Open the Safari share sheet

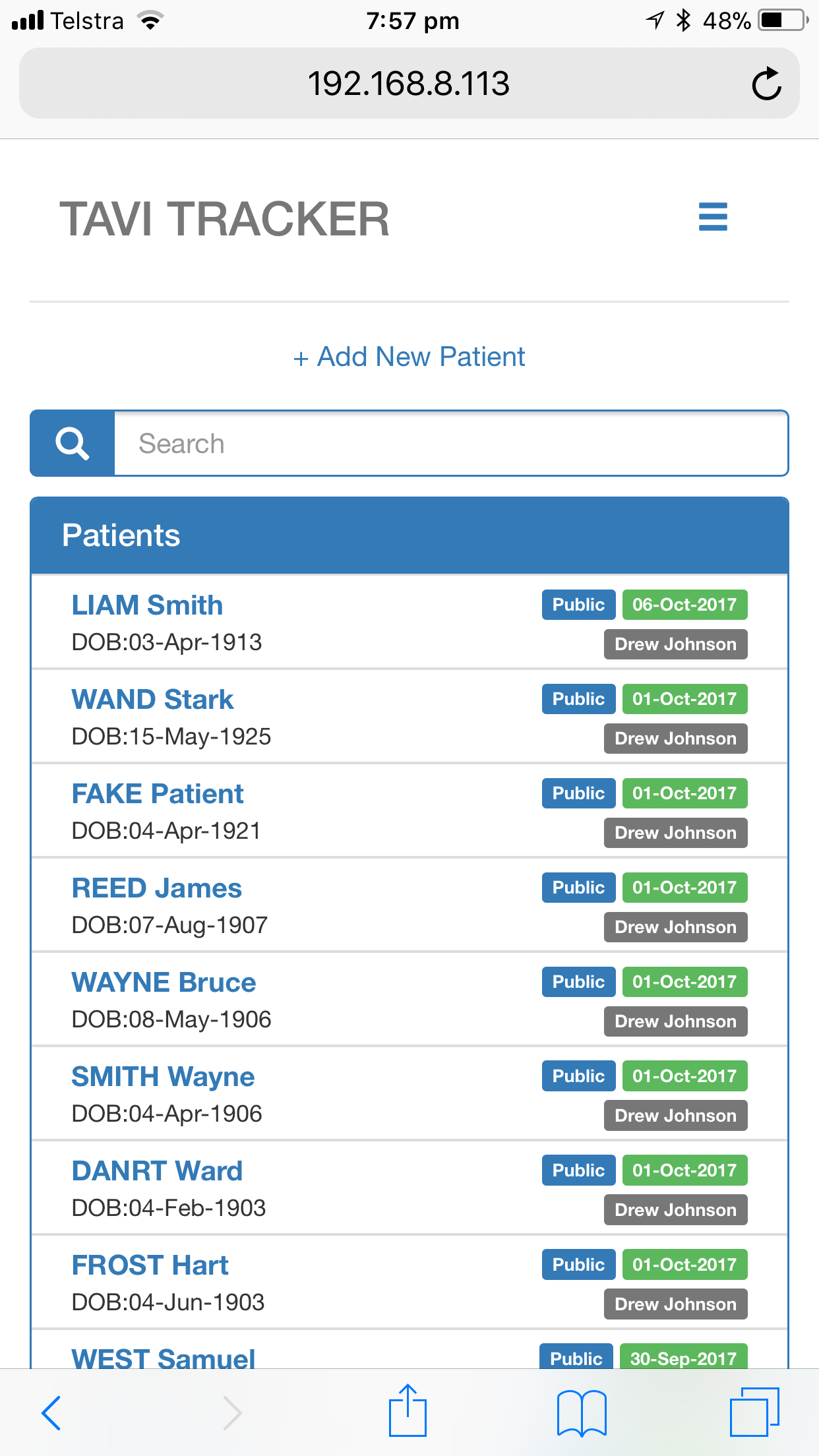pyautogui.click(x=408, y=1411)
